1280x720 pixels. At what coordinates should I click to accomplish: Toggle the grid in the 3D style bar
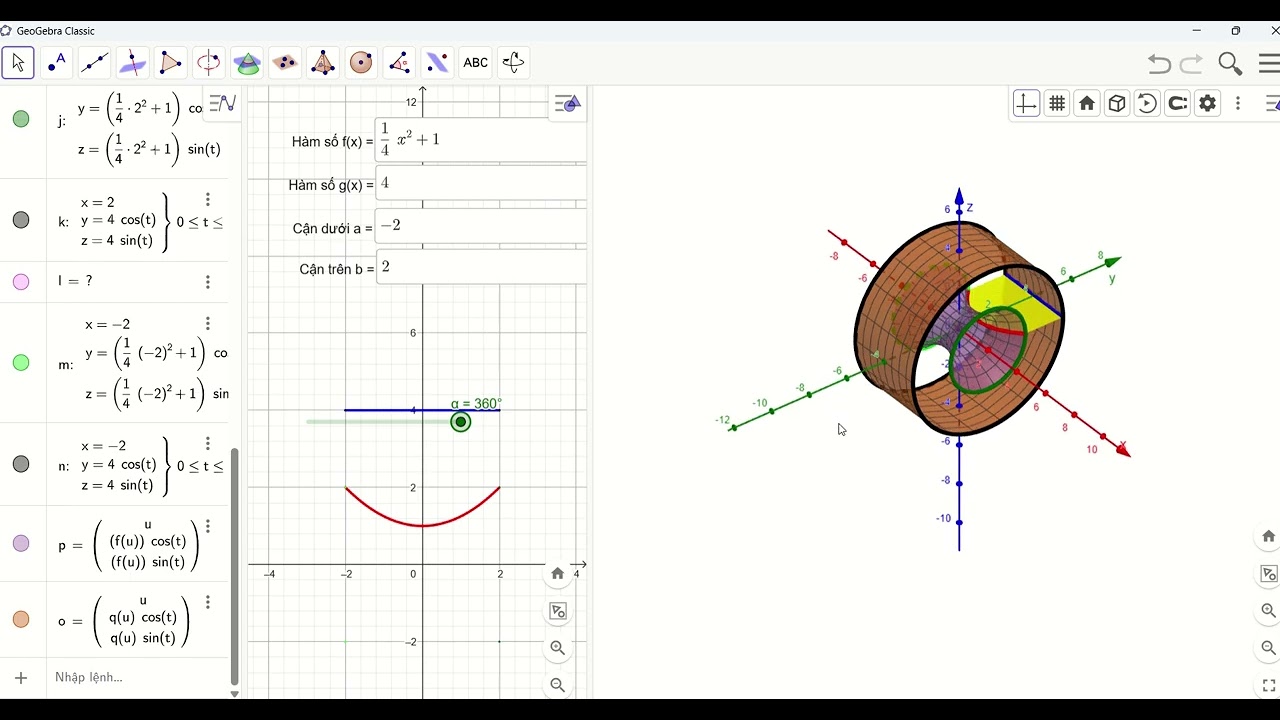[1057, 103]
